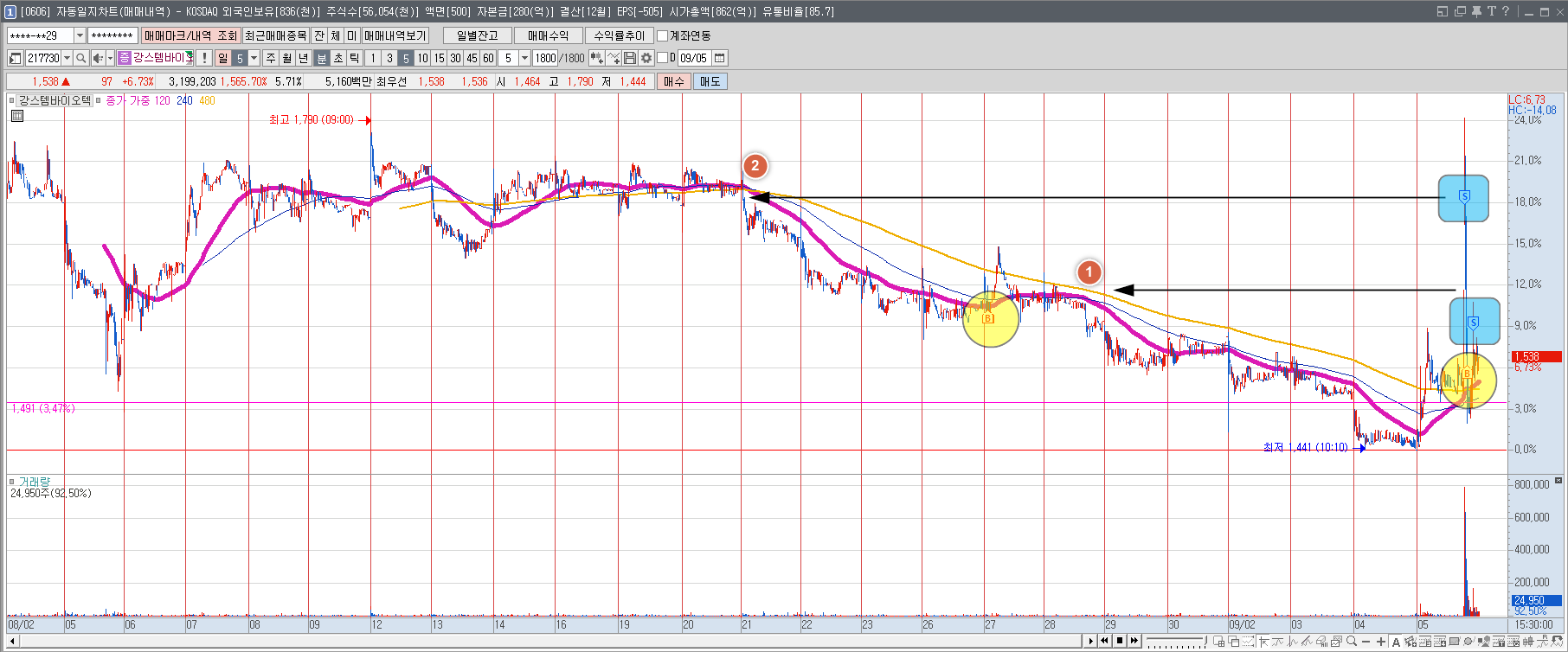Play chart replay with play arrow

[x=1091, y=641]
